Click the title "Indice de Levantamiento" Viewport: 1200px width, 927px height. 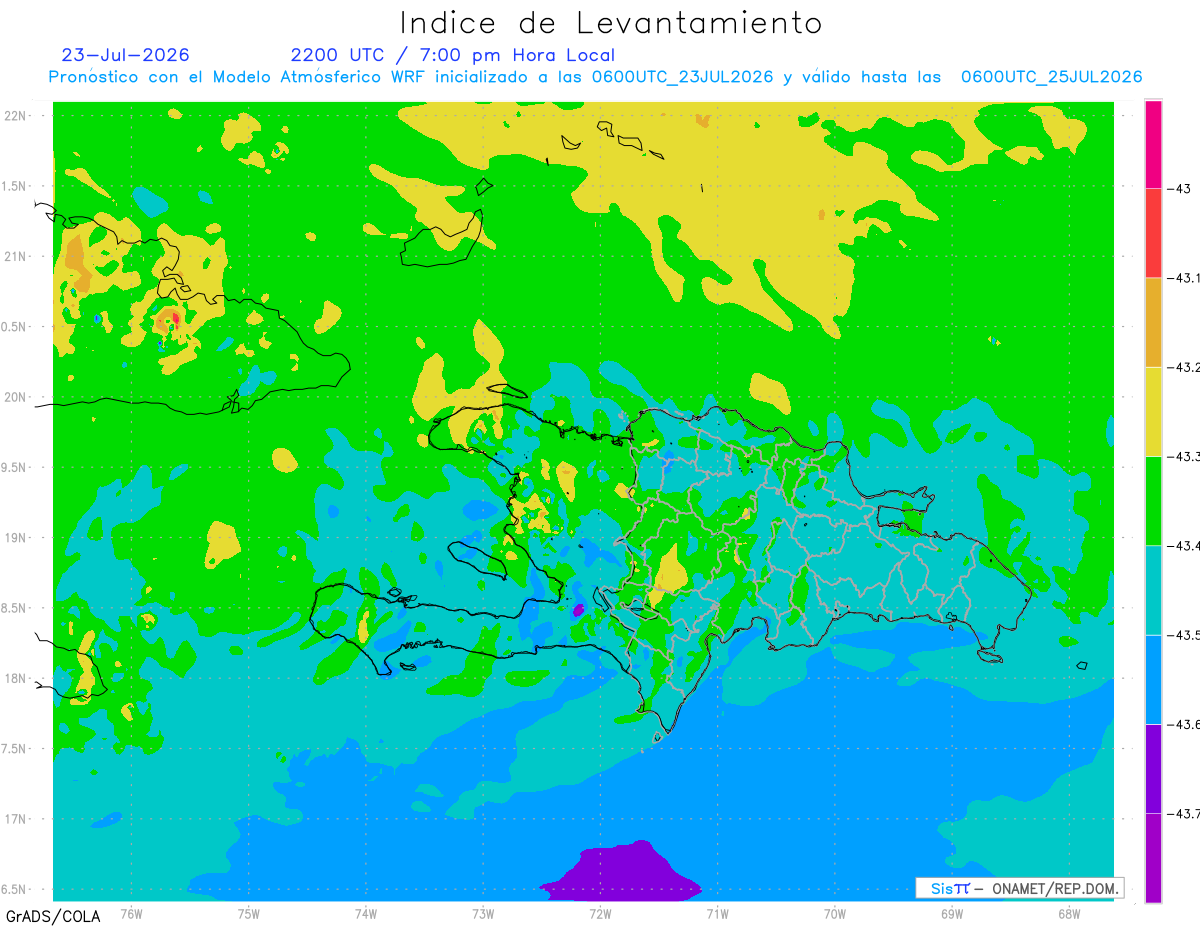(611, 23)
